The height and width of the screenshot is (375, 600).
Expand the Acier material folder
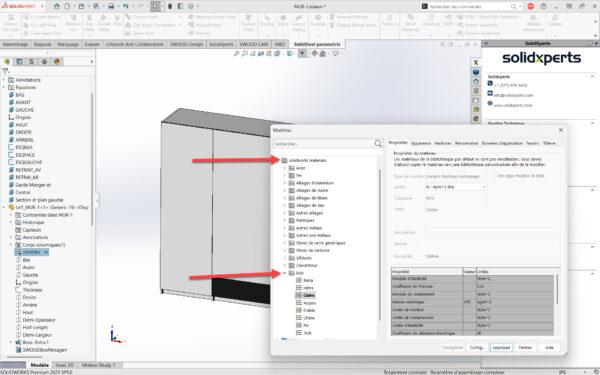point(285,168)
